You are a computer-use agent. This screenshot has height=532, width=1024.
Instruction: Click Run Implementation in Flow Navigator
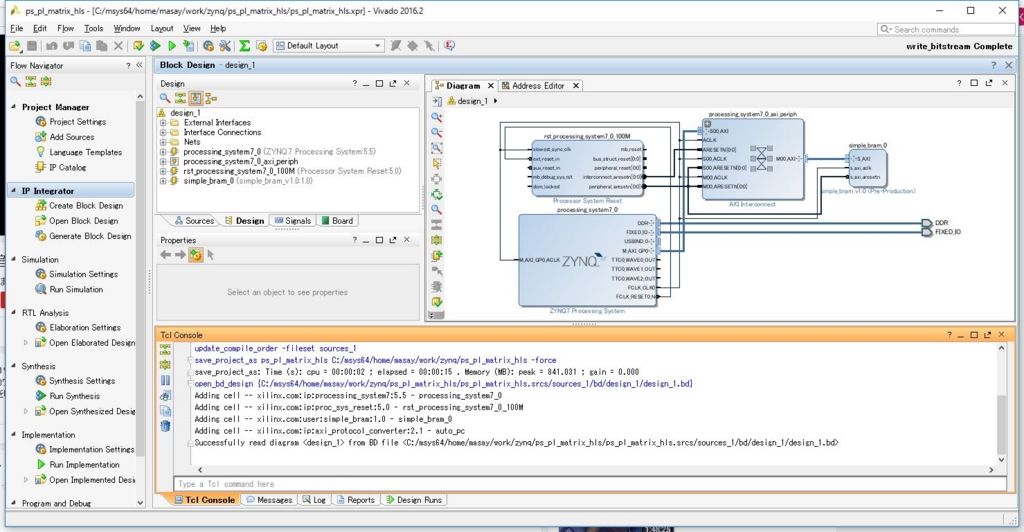click(84, 465)
